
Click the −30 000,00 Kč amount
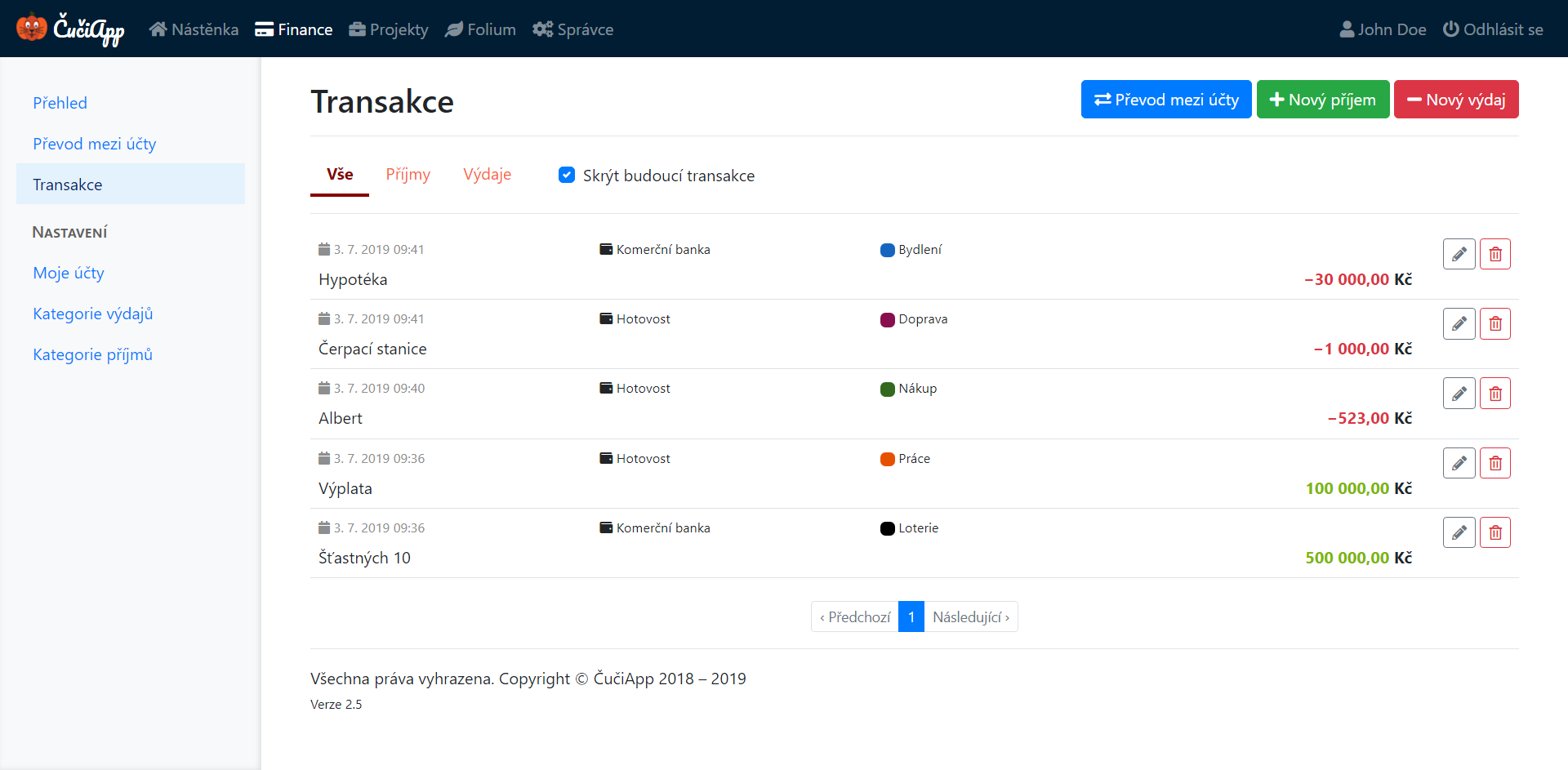(x=1358, y=279)
